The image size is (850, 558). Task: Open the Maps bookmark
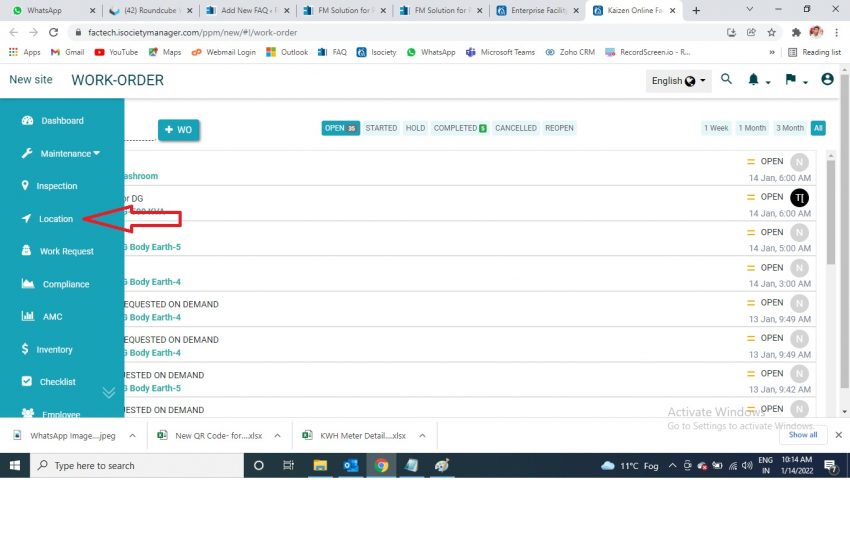[165, 52]
